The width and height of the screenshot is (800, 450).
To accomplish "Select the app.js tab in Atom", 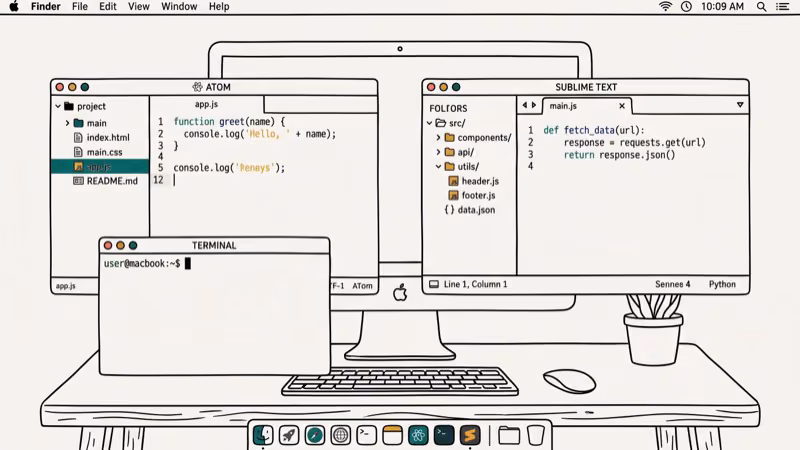I will [x=207, y=104].
